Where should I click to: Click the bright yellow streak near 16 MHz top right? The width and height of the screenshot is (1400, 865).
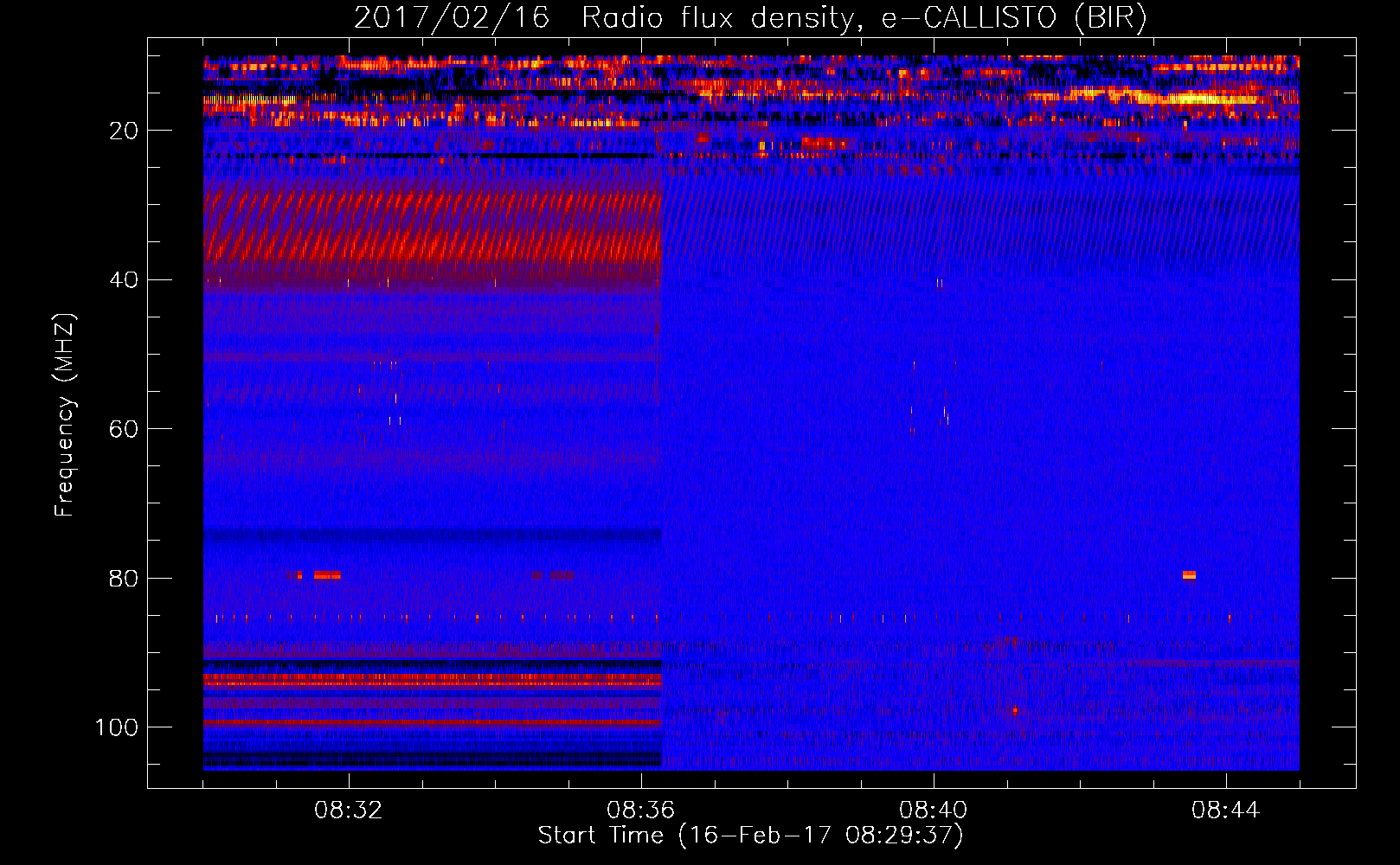(1198, 99)
